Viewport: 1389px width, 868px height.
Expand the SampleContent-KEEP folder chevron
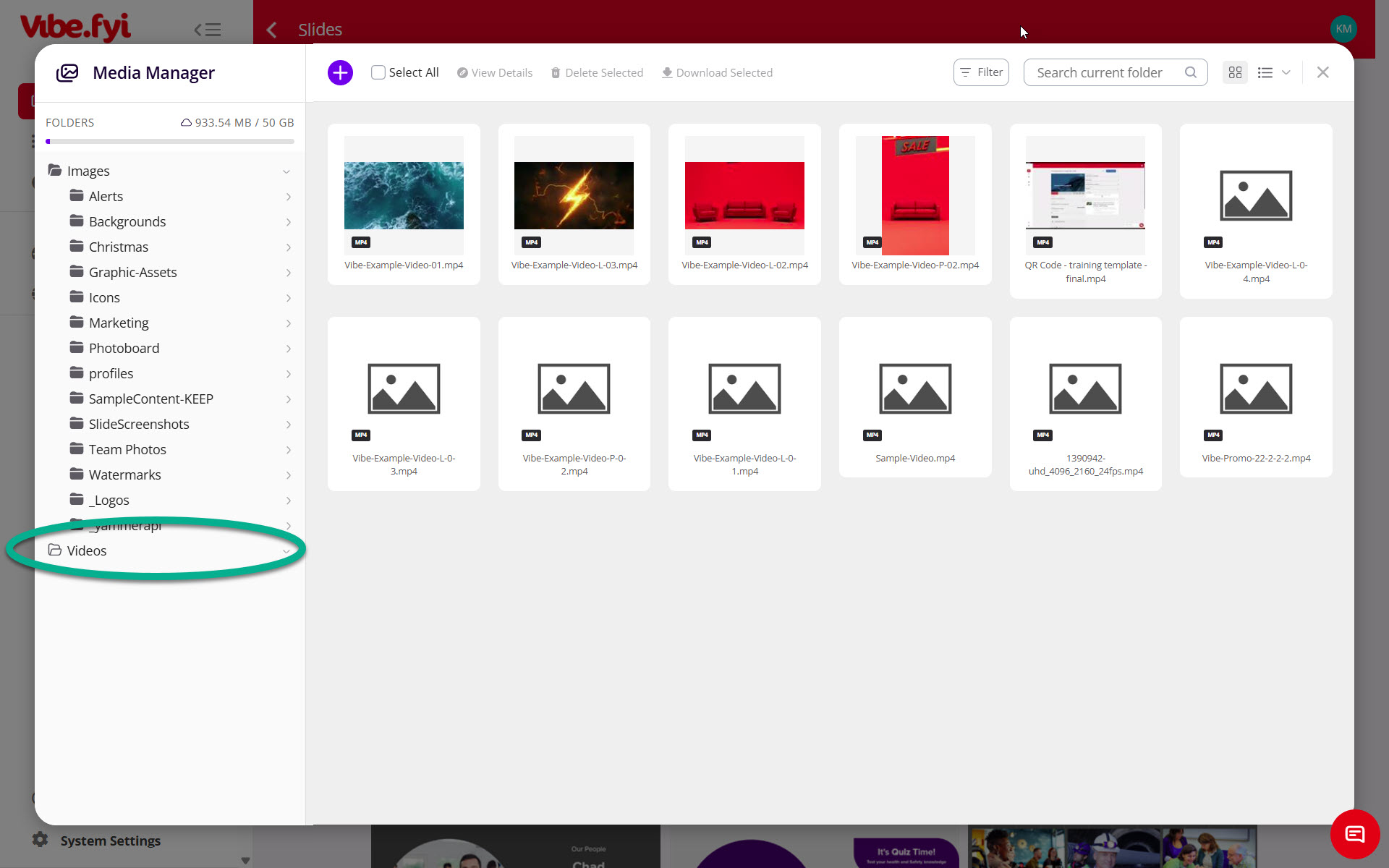click(288, 399)
